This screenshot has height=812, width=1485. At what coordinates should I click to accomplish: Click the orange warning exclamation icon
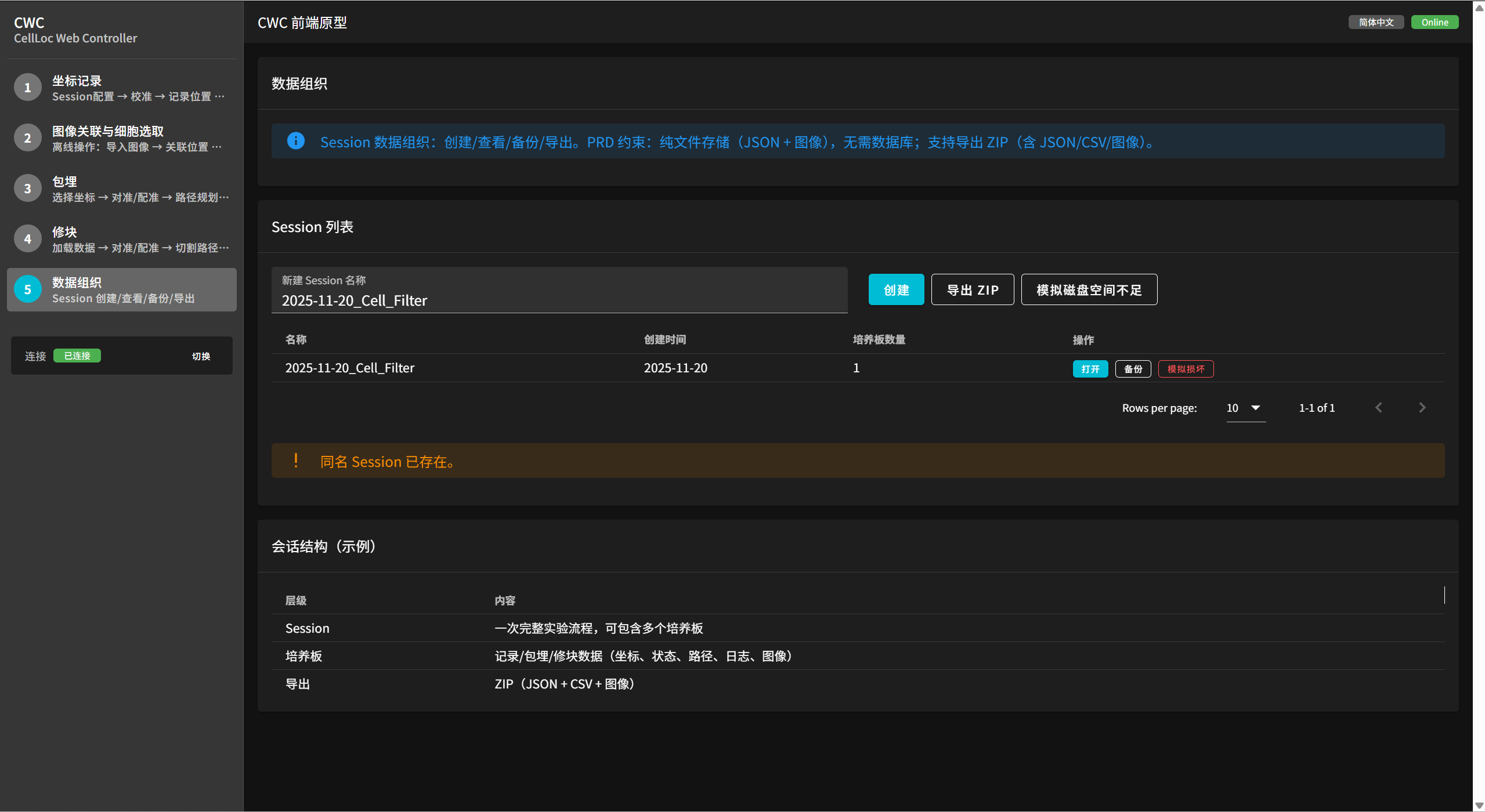296,461
